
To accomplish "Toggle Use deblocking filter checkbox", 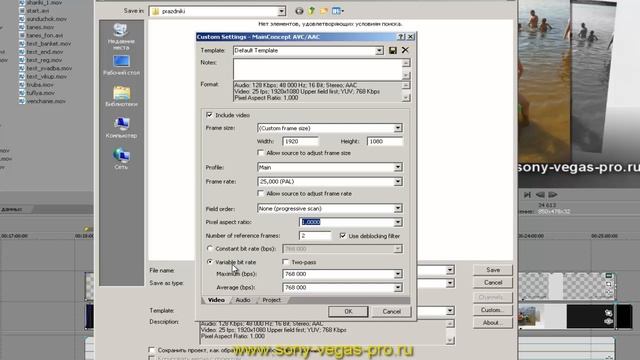I will point(343,236).
